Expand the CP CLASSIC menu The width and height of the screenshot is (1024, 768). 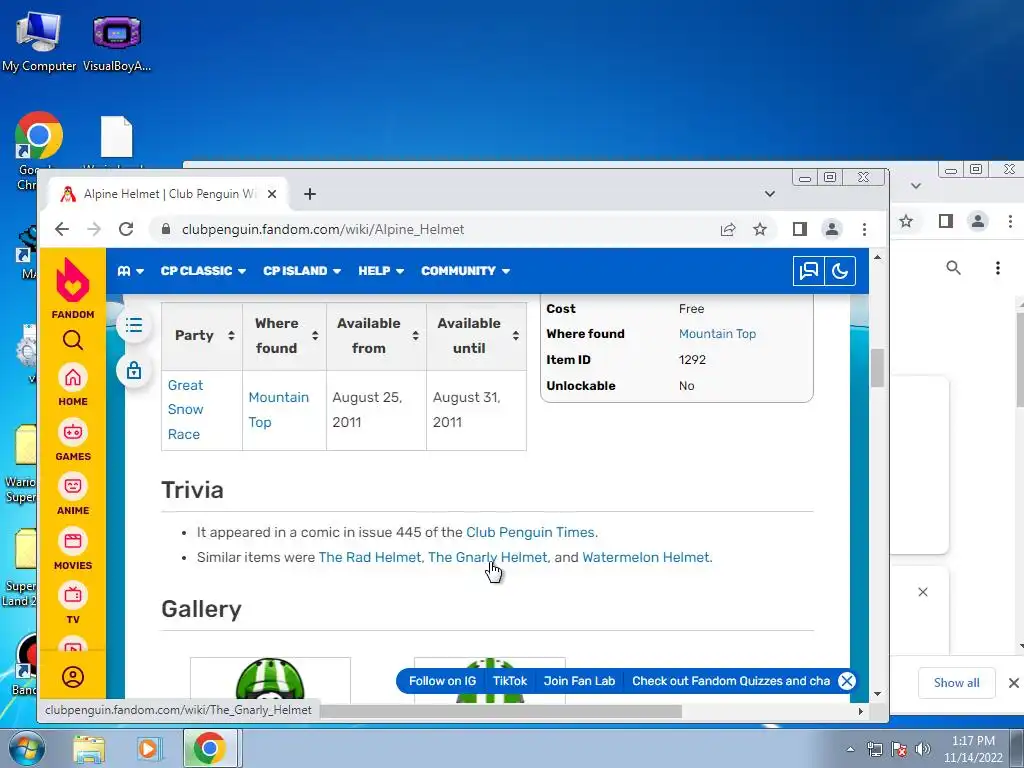coord(203,271)
